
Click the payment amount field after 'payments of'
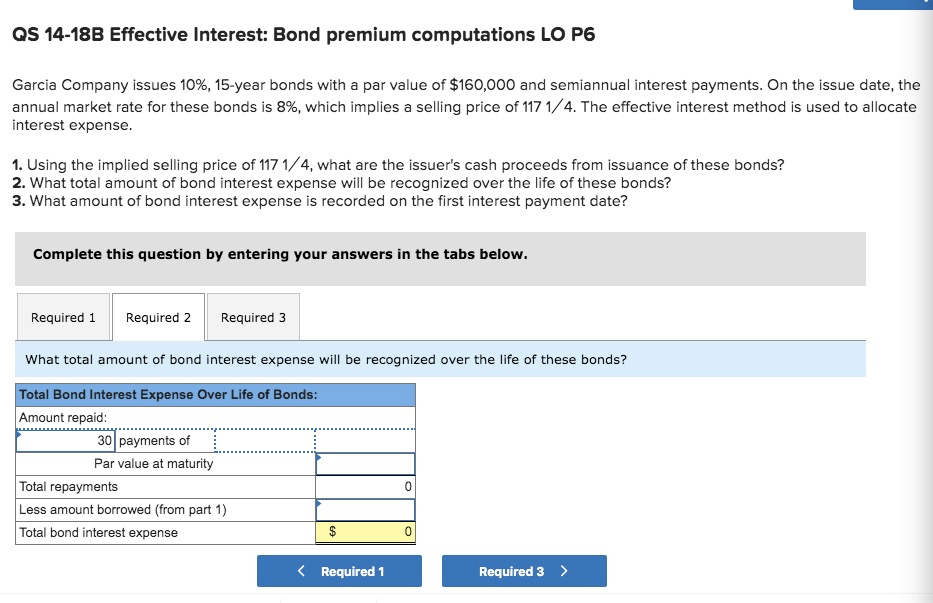click(x=255, y=441)
